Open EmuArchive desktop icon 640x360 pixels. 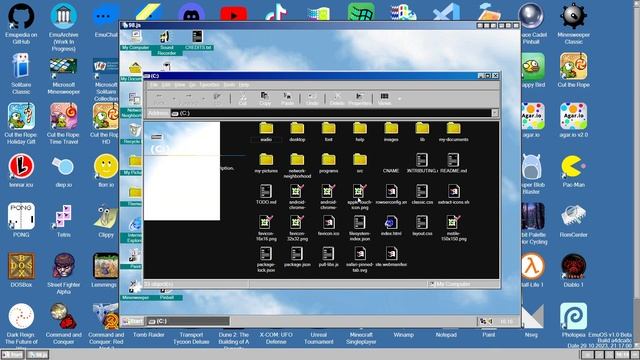[x=63, y=27]
